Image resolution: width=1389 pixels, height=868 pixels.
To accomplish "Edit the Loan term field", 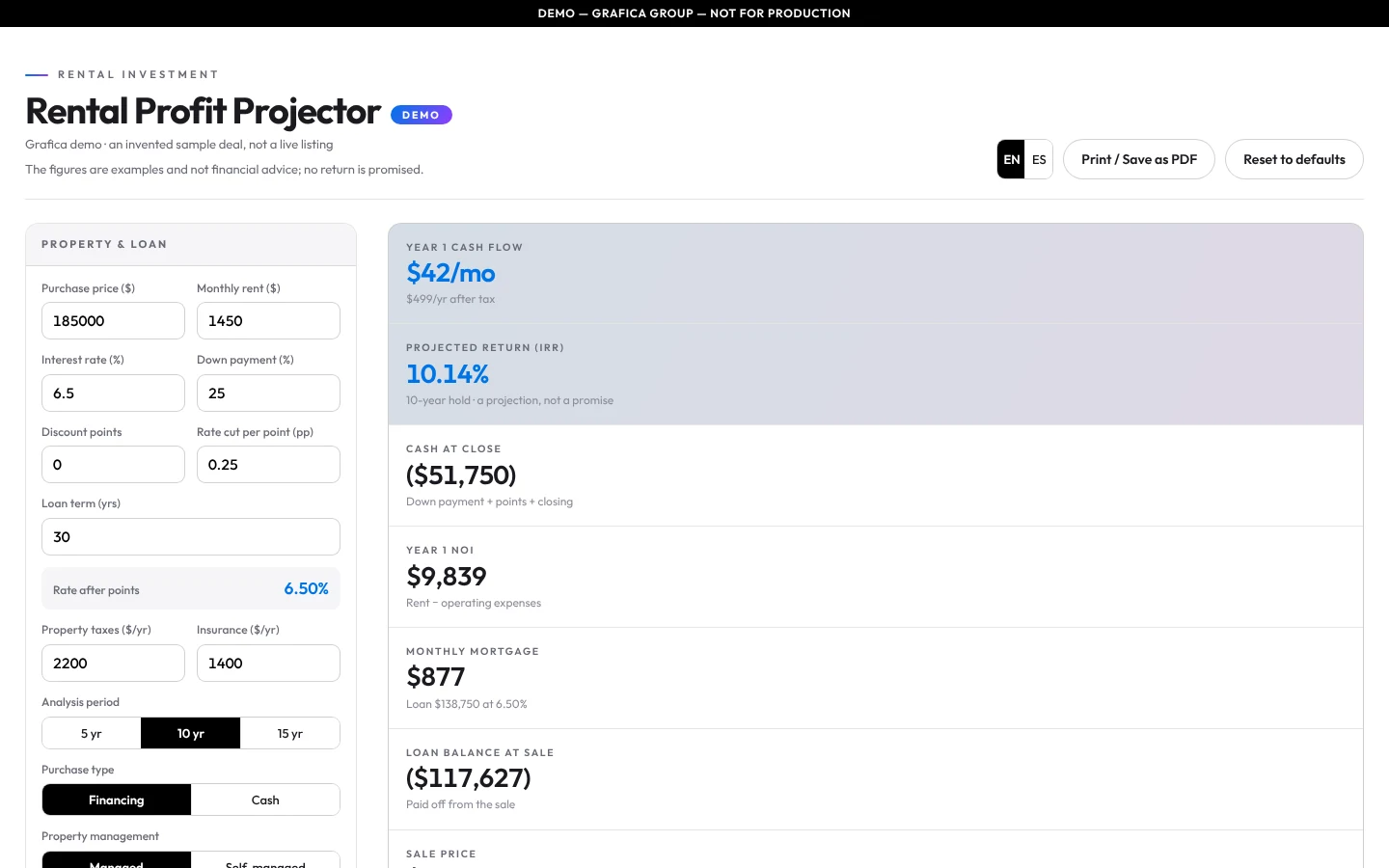I will [x=191, y=537].
